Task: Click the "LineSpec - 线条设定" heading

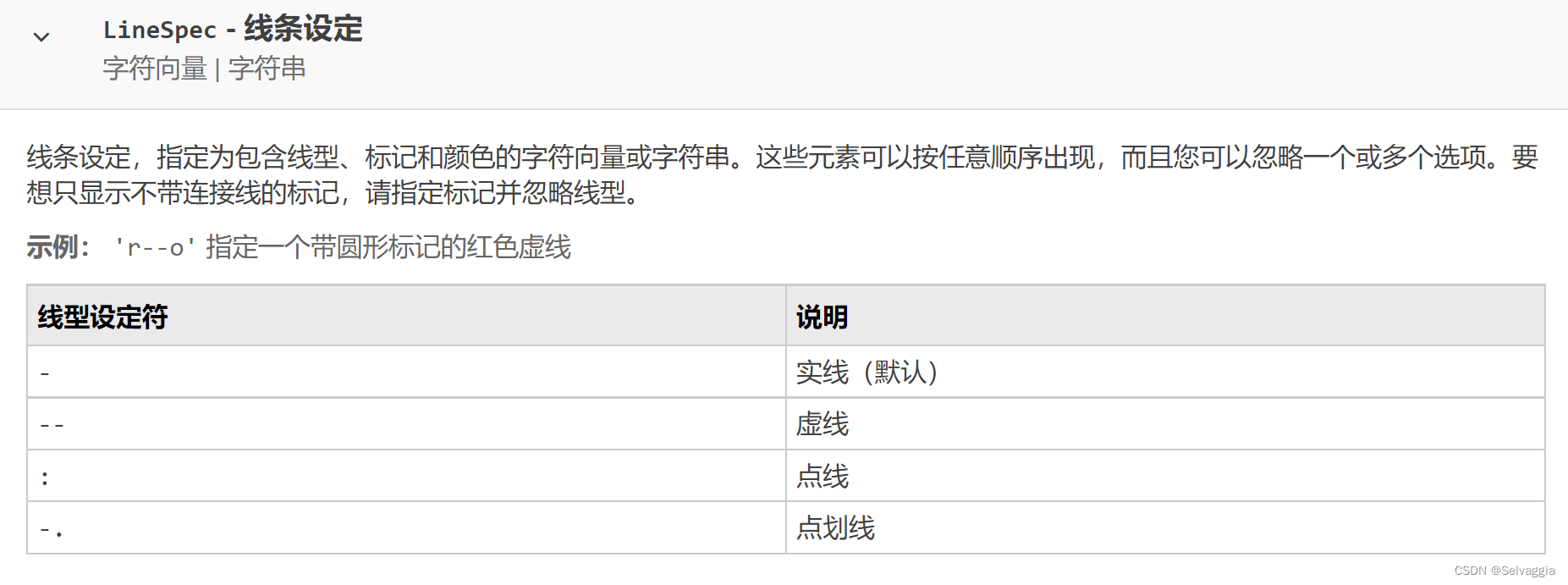Action: (x=233, y=30)
